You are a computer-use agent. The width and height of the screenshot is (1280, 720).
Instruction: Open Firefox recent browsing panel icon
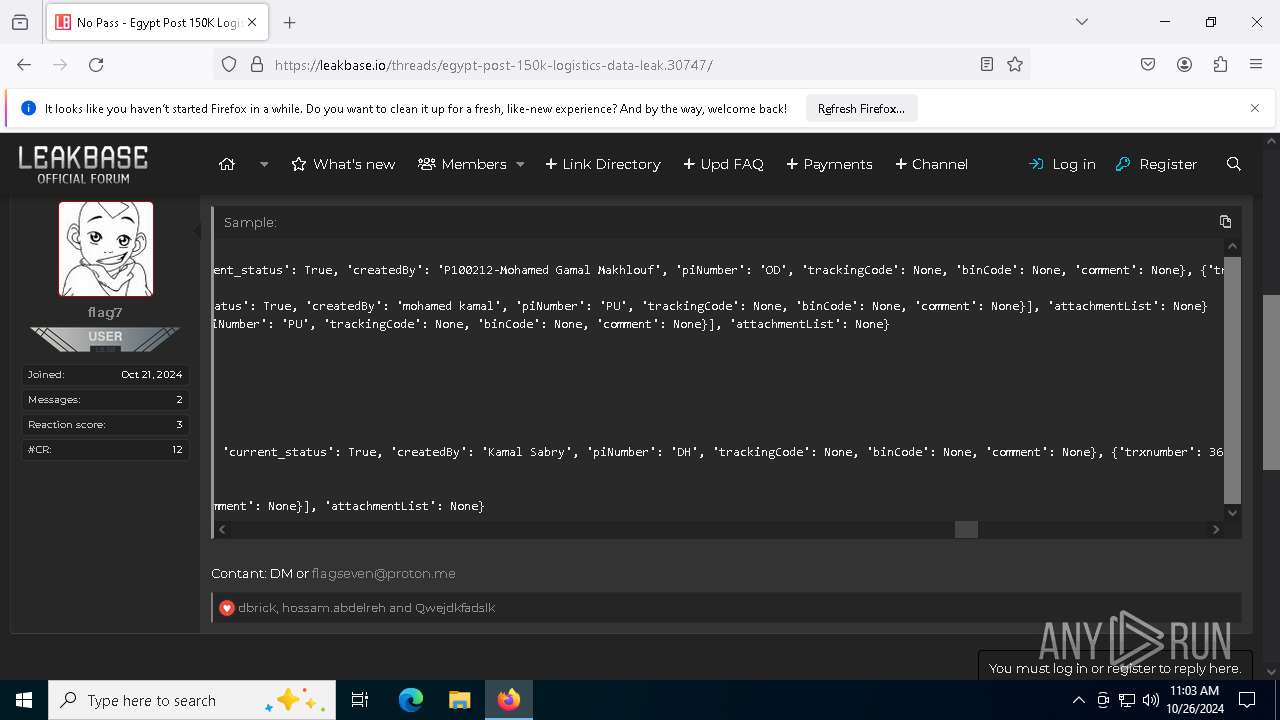point(20,22)
